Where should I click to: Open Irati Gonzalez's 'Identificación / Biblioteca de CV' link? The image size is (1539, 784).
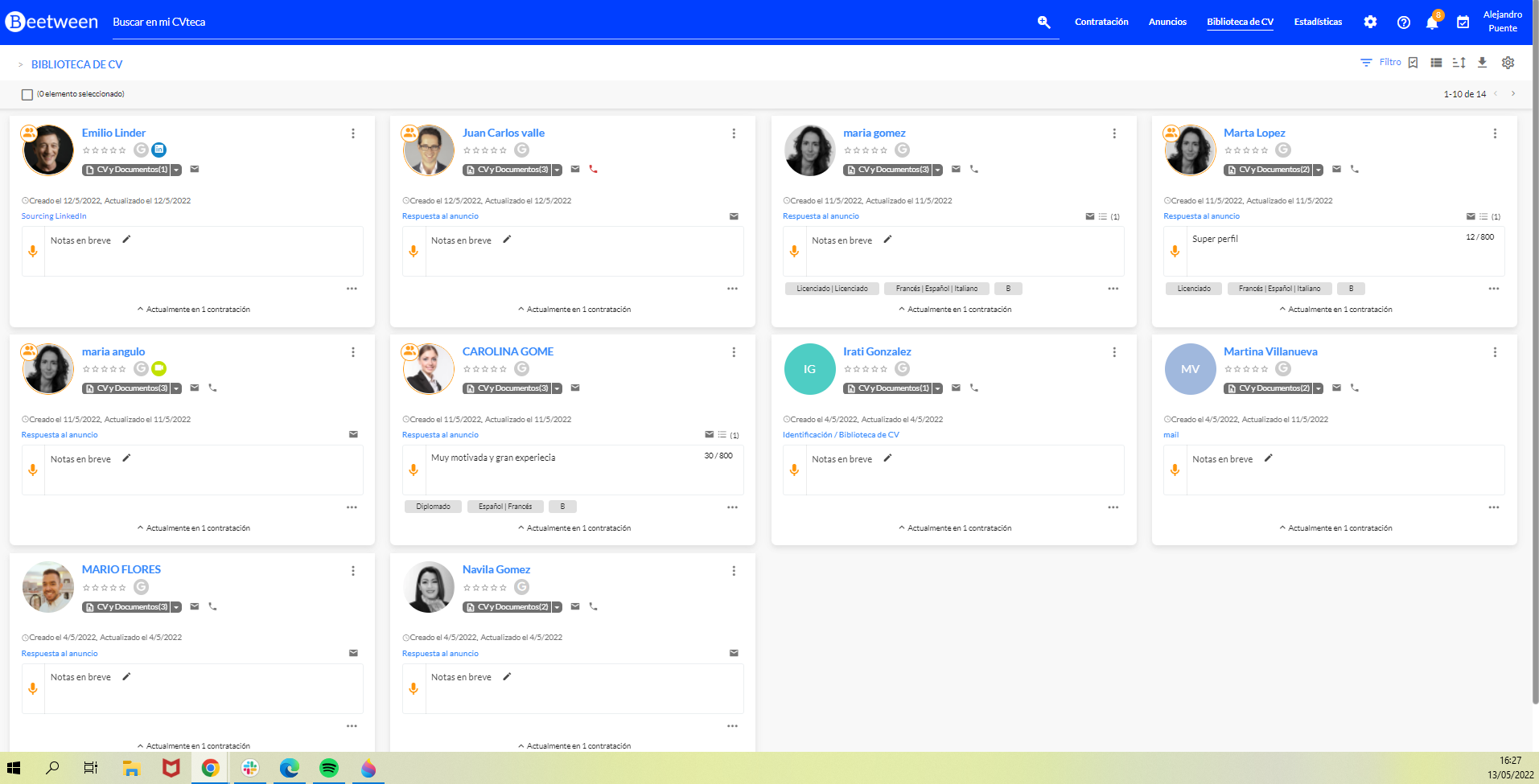pos(841,434)
